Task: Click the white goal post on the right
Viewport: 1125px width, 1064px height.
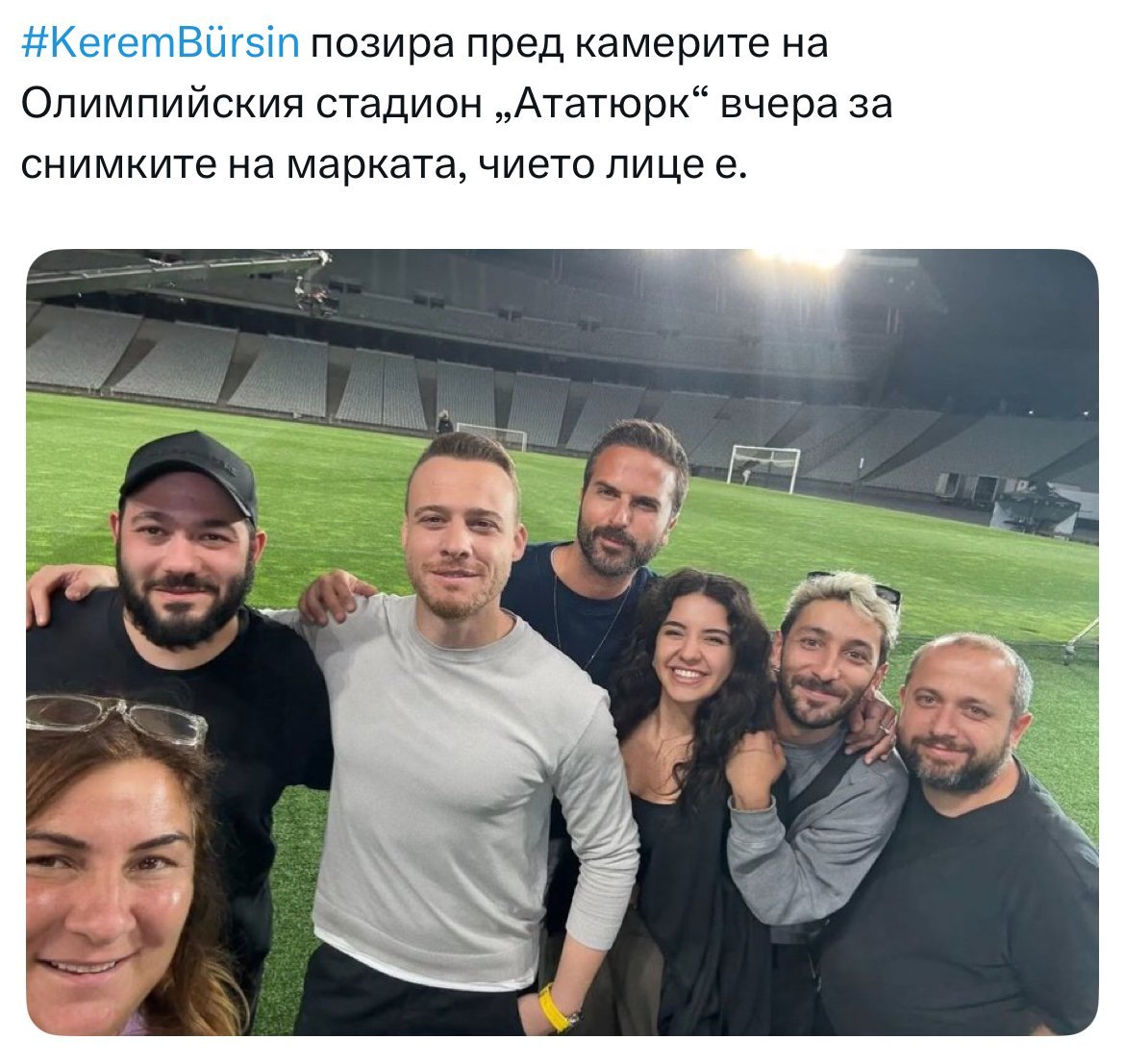Action: (x=763, y=468)
